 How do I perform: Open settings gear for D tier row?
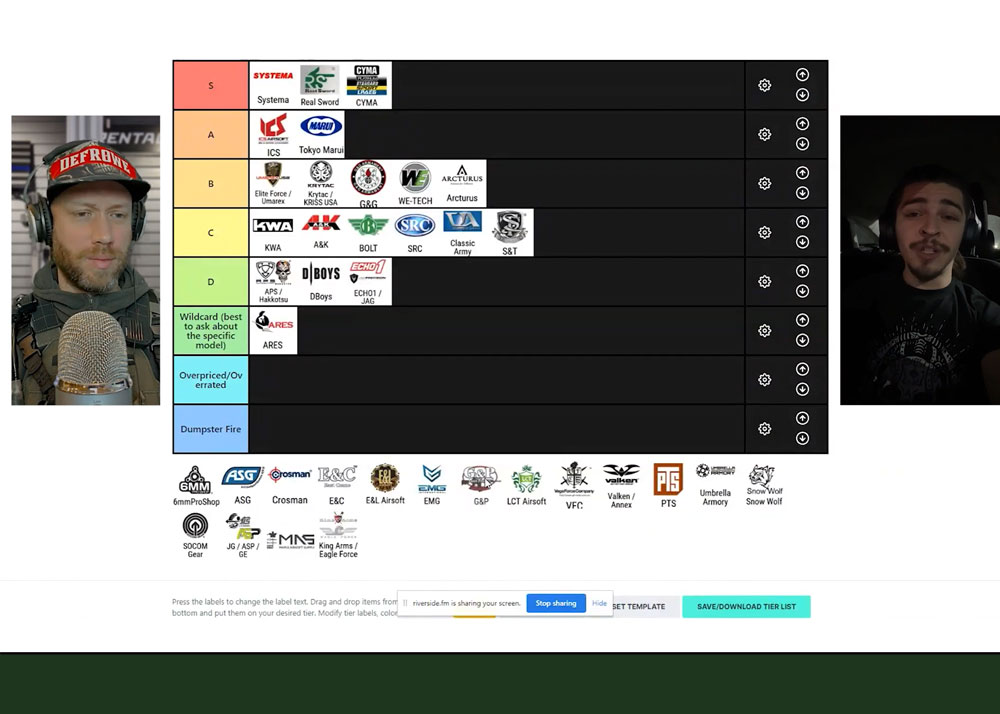[x=764, y=282]
